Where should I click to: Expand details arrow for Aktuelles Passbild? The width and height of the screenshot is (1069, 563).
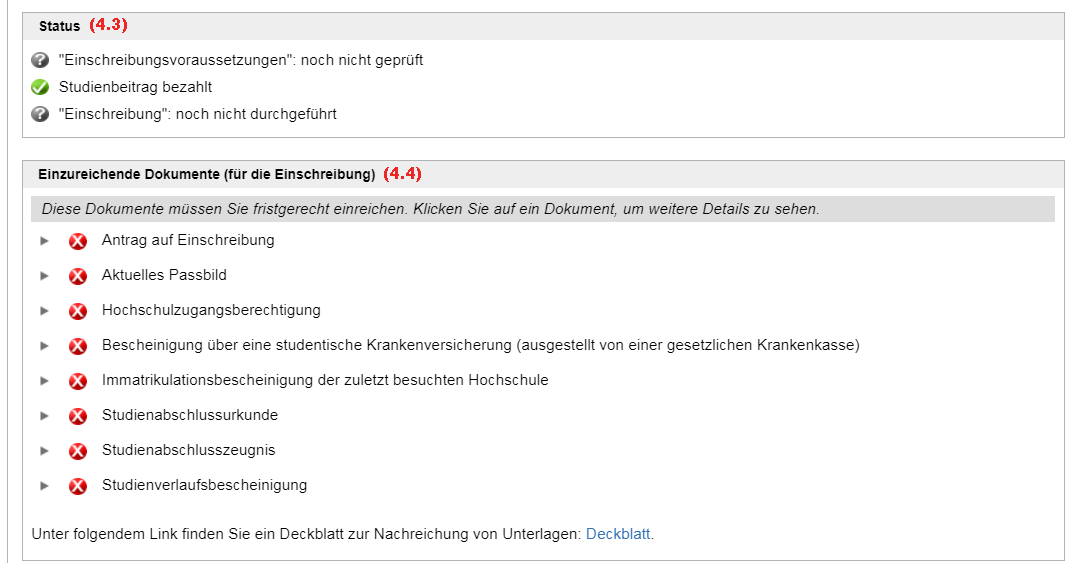coord(44,275)
